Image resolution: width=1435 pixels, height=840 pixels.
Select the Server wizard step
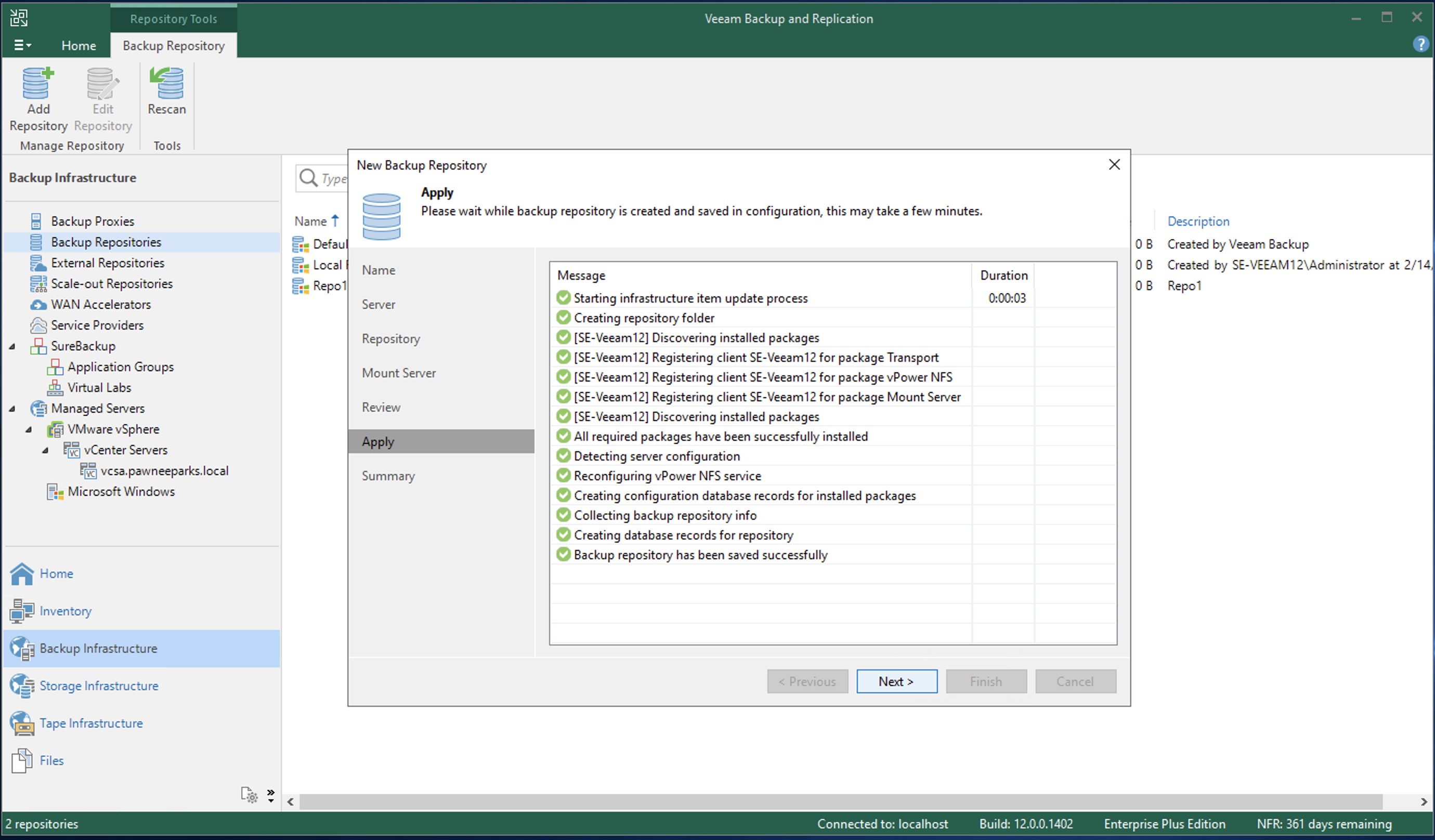(x=378, y=304)
